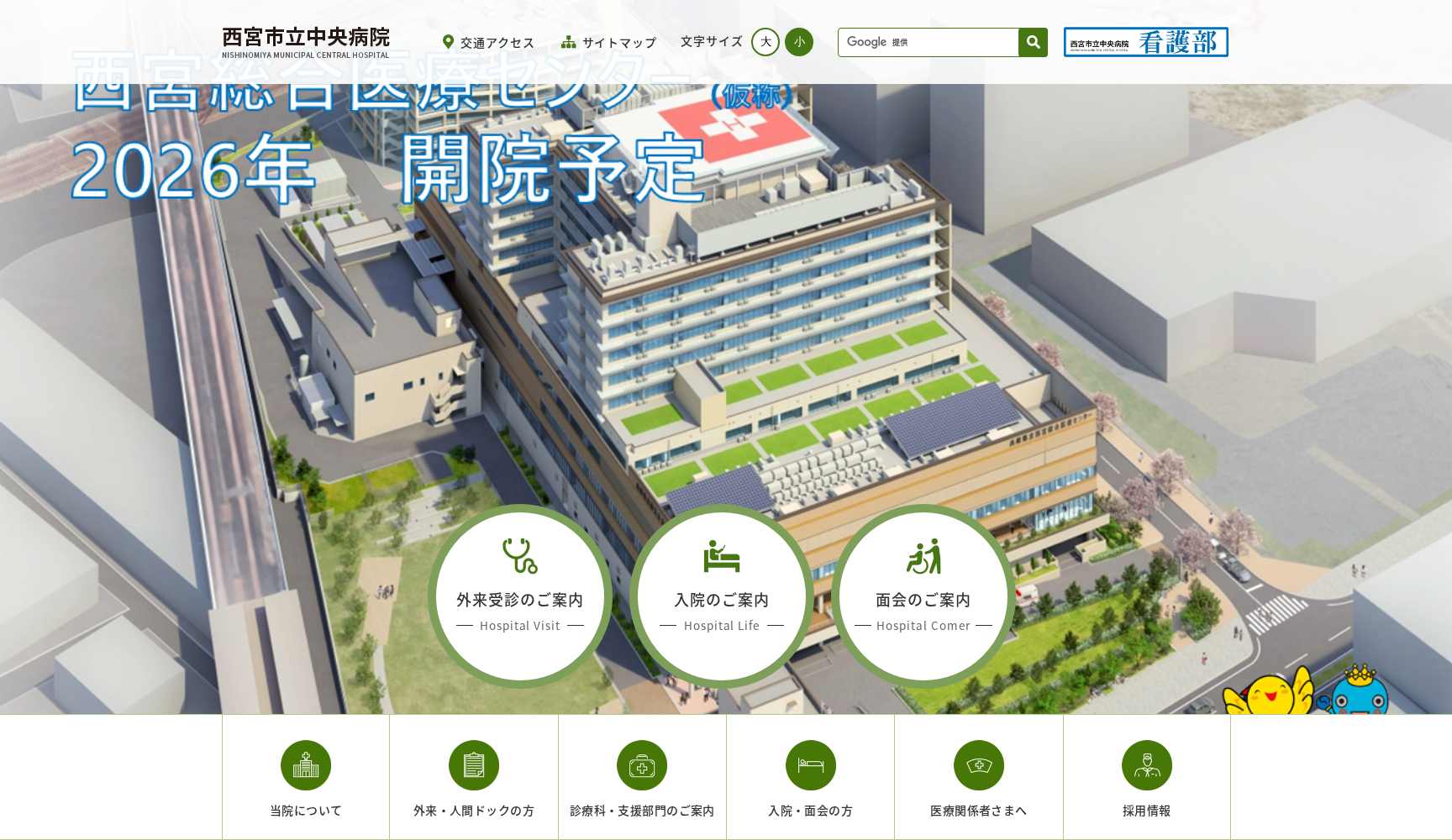Click inside the Google search input field

click(x=924, y=42)
